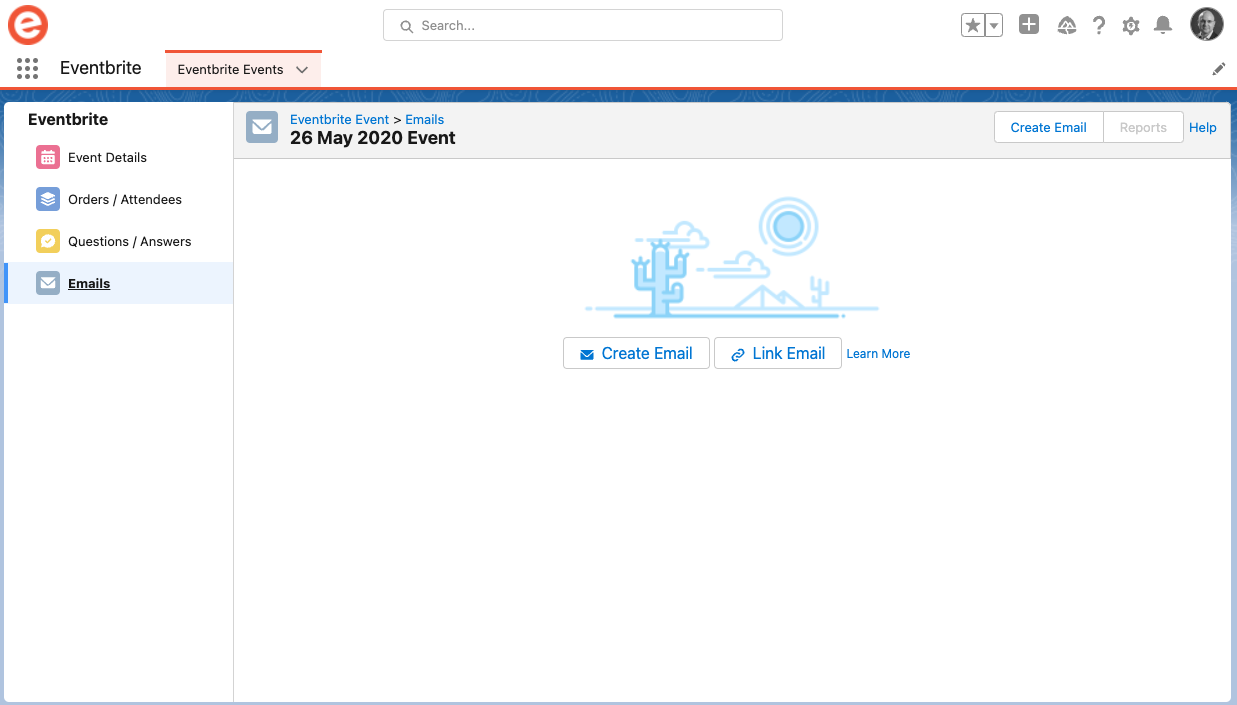
Task: Click the Questions / Answers icon
Action: coord(48,241)
